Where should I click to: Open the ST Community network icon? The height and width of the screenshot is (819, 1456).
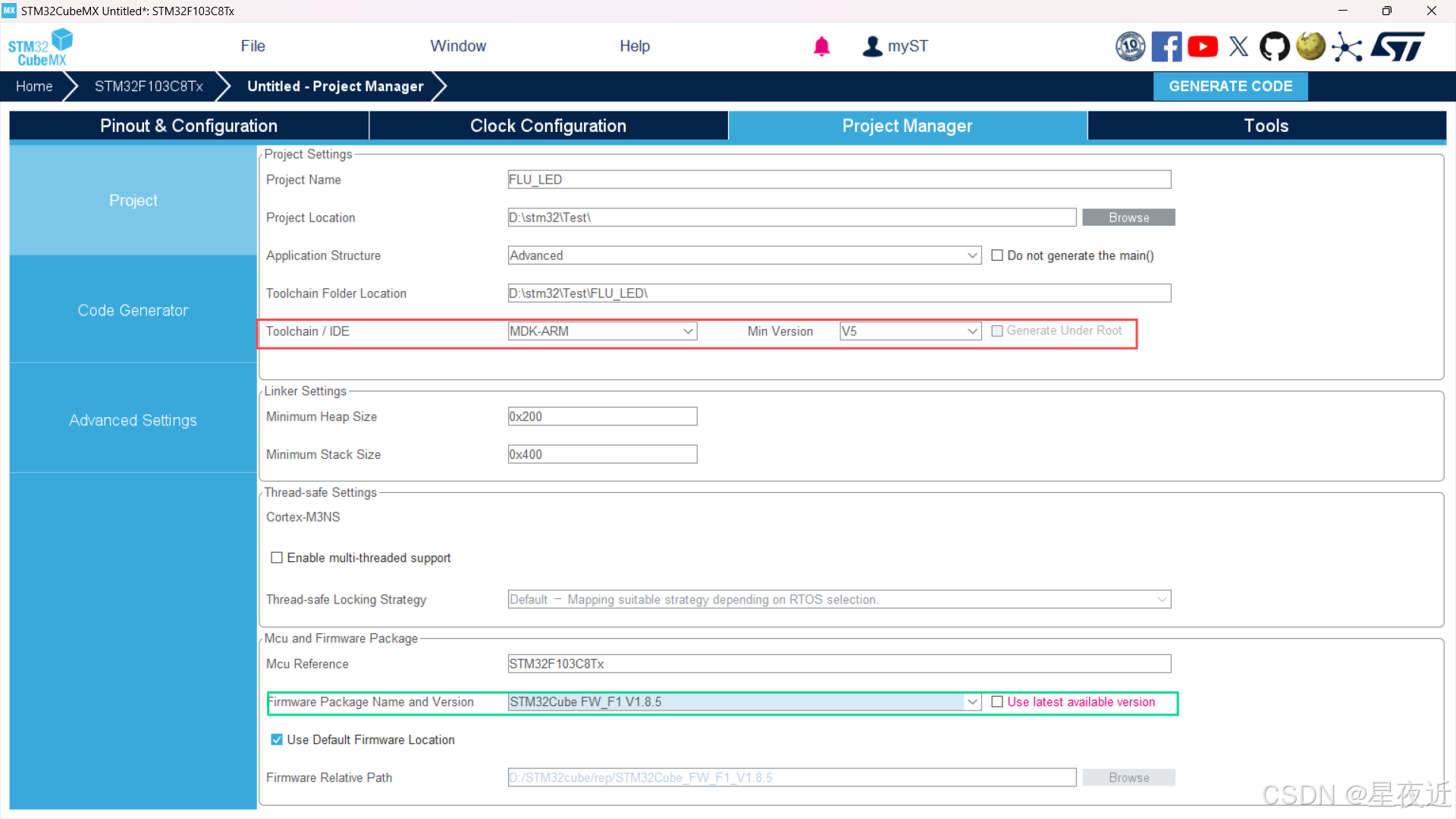point(1347,47)
